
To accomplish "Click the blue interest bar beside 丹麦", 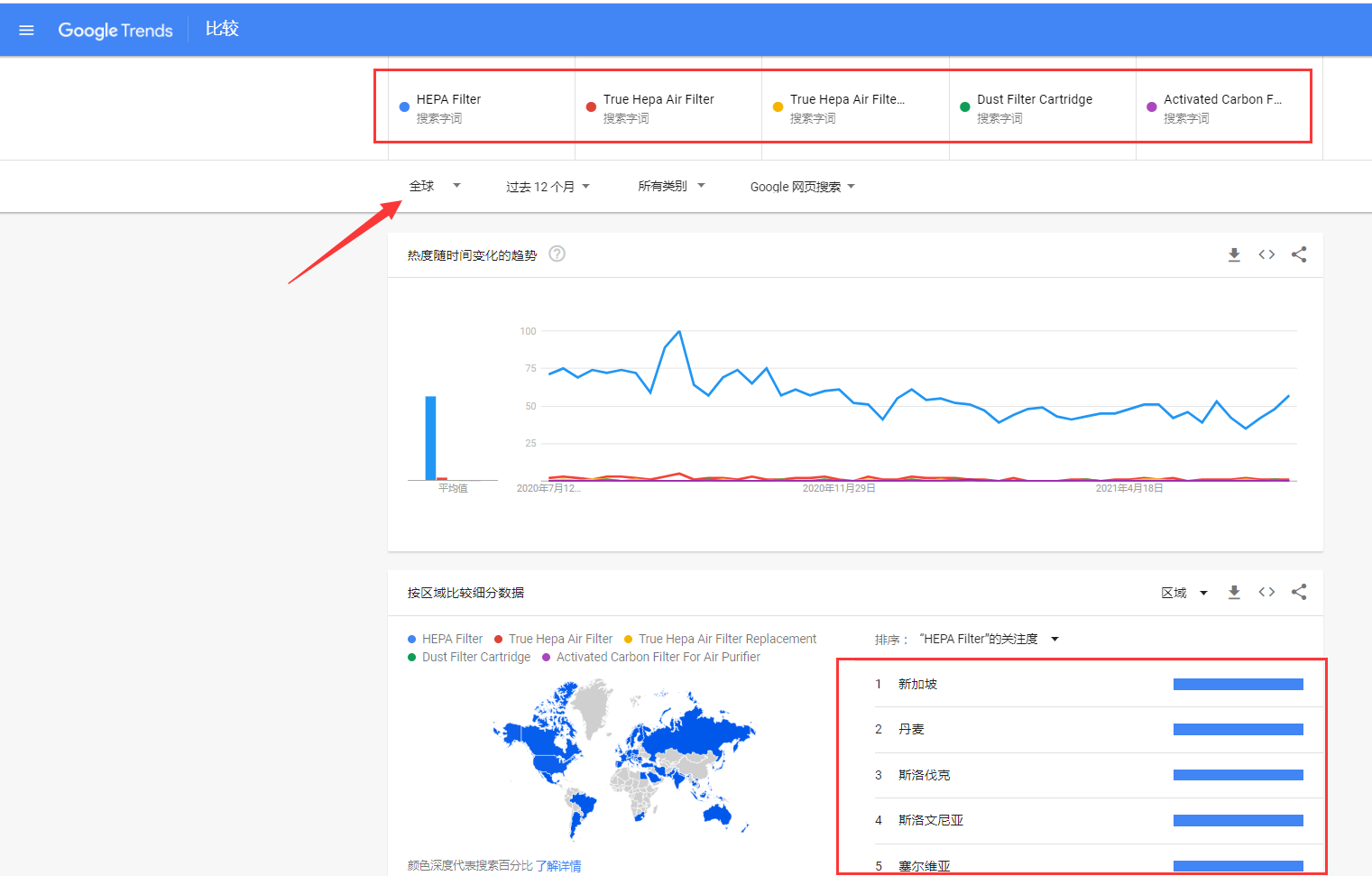I will point(1238,729).
